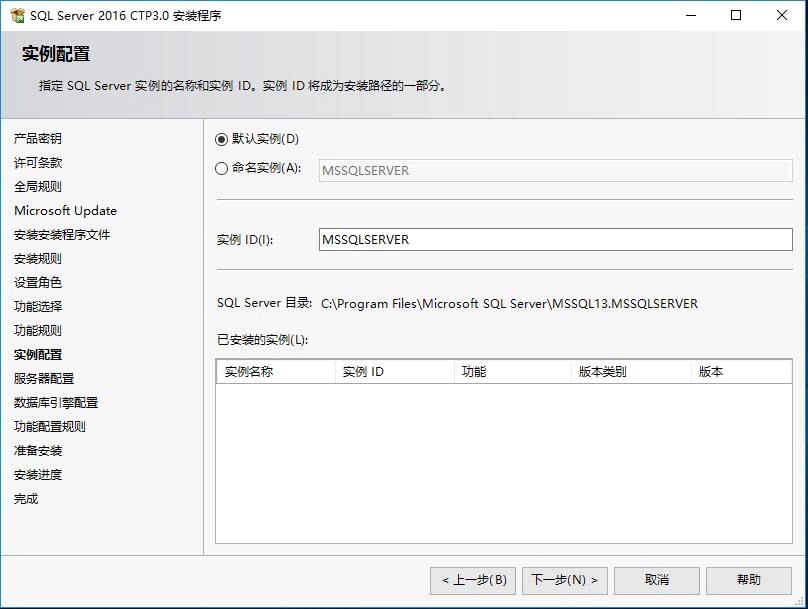Screen dimensions: 808x609
Task: Click the 取消 button
Action: (x=657, y=580)
